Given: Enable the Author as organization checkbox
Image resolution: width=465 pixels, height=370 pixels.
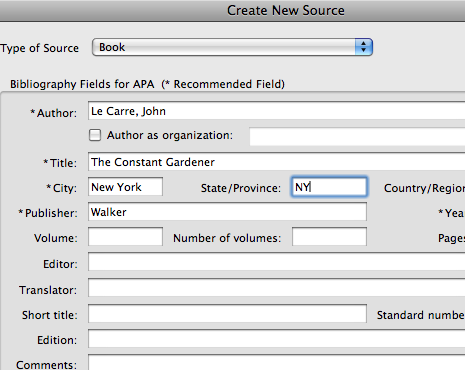Looking at the screenshot, I should [x=95, y=135].
